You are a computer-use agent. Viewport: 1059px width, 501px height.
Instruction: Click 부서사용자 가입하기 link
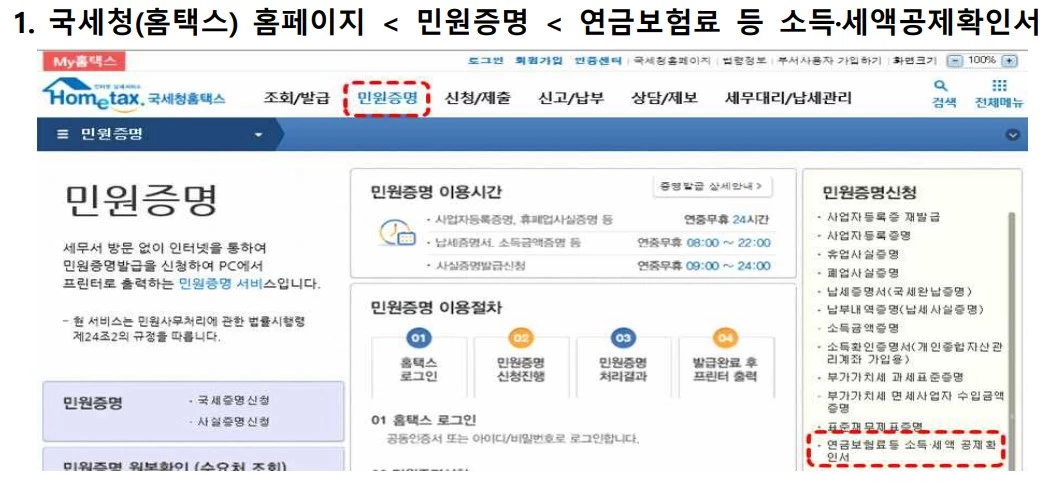(x=829, y=61)
